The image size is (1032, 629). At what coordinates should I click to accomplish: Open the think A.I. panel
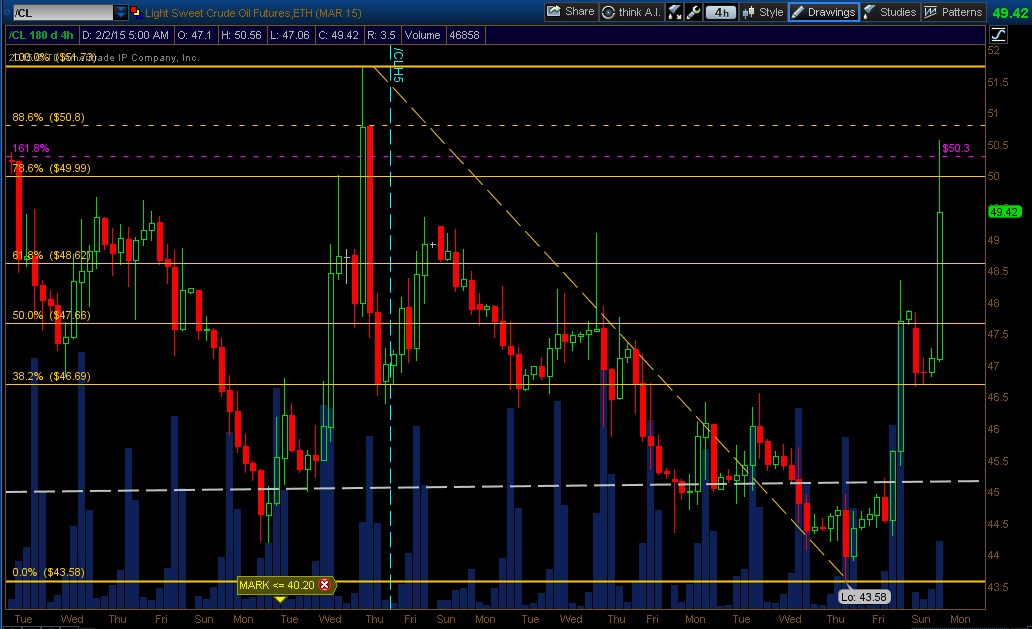click(x=631, y=12)
